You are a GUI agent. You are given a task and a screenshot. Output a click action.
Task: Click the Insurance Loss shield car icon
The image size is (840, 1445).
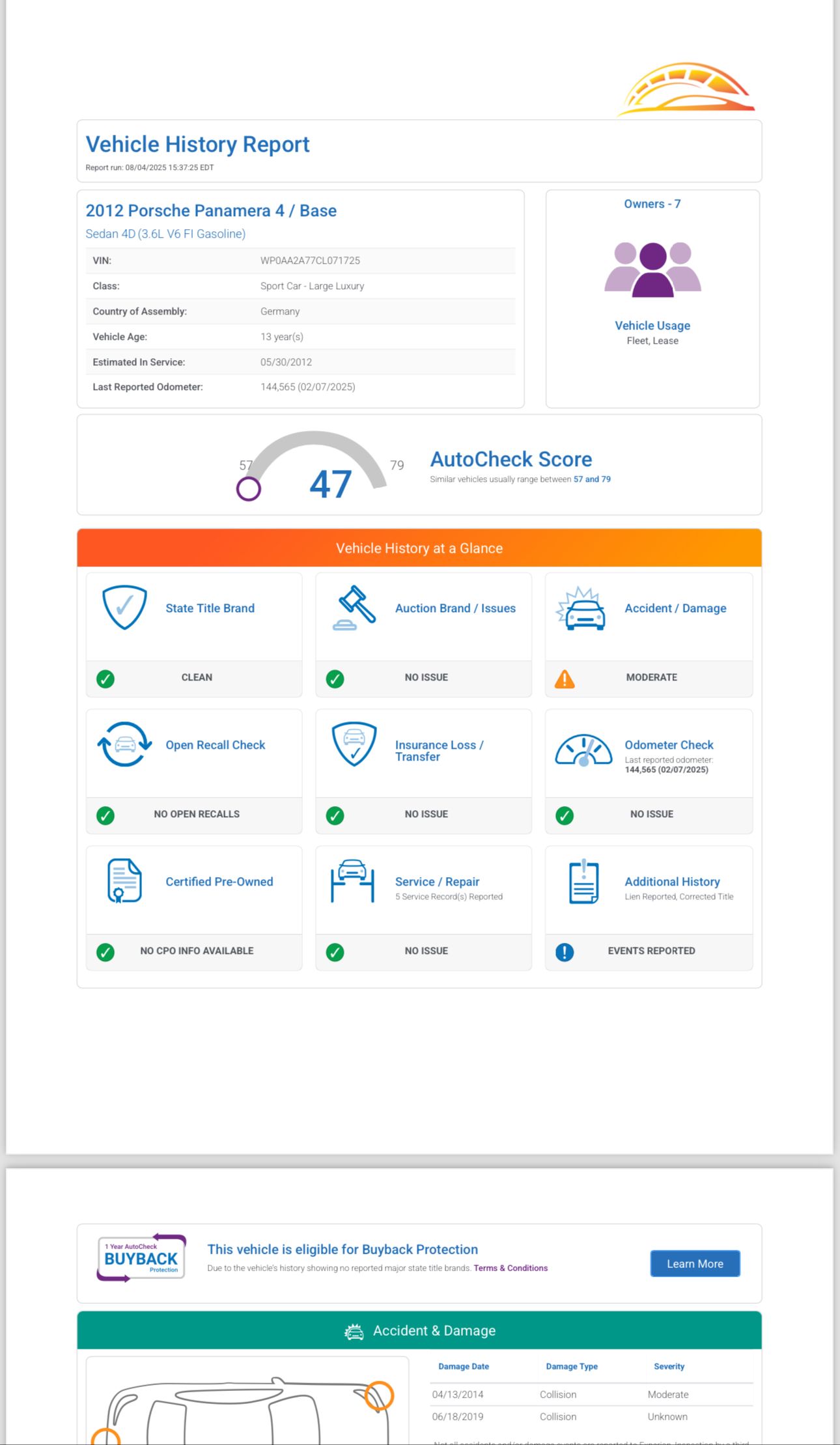pyautogui.click(x=354, y=744)
